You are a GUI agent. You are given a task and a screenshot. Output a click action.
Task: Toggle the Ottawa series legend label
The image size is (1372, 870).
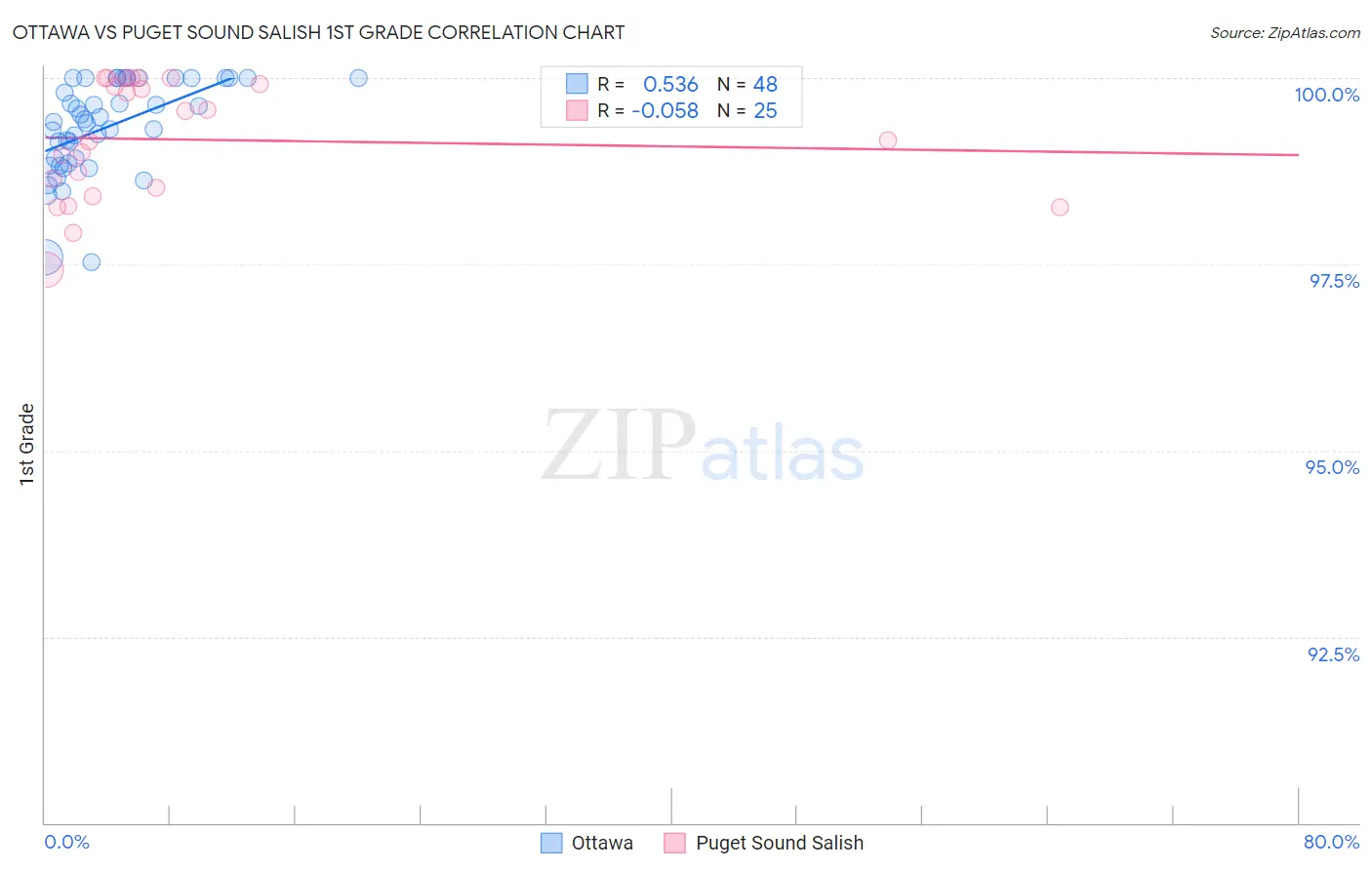pyautogui.click(x=602, y=843)
